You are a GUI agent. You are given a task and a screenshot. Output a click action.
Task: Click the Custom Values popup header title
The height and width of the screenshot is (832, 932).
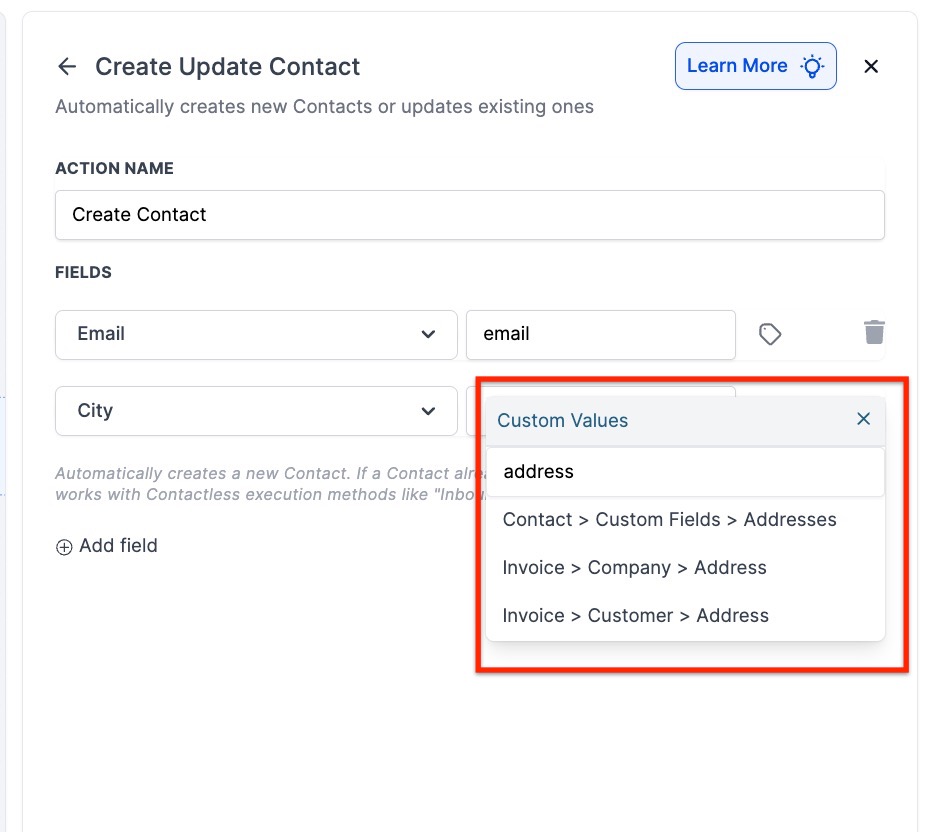click(x=563, y=420)
